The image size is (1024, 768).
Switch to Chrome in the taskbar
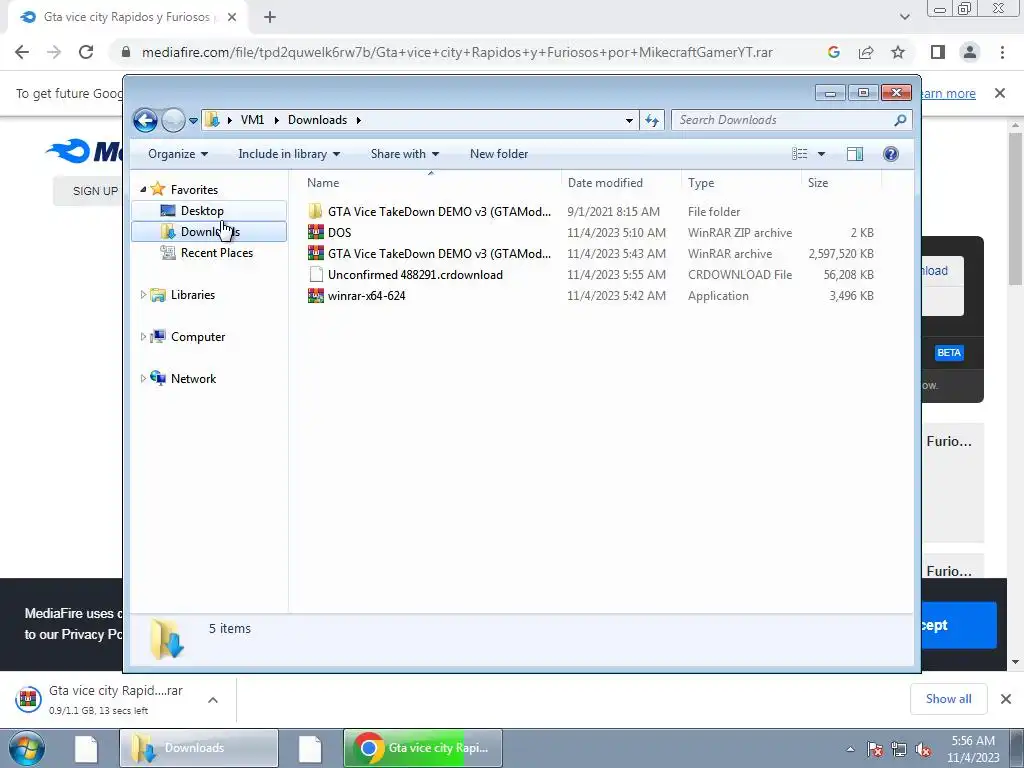[x=423, y=748]
